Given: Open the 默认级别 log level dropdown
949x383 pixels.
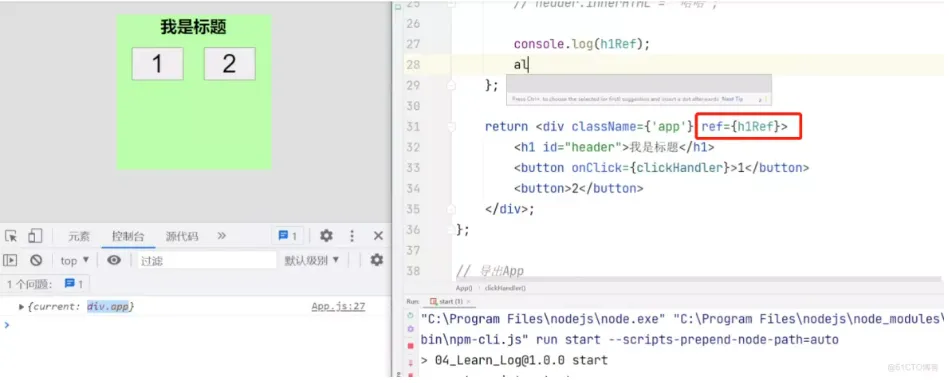Looking at the screenshot, I should 312,260.
